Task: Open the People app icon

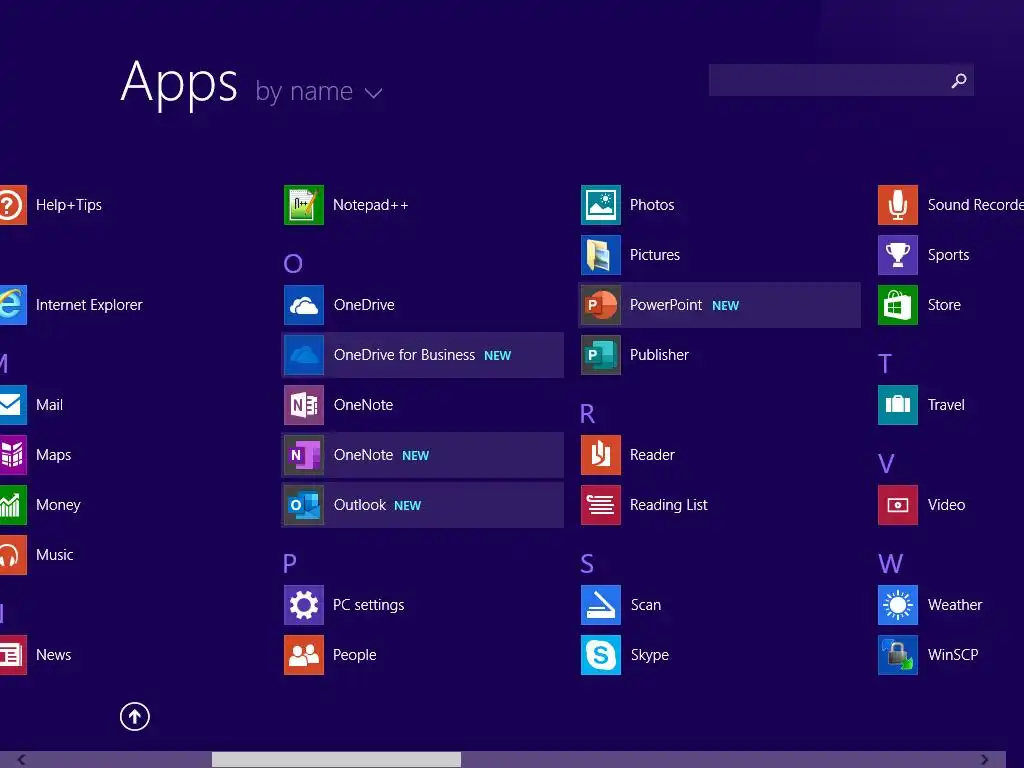Action: (304, 655)
